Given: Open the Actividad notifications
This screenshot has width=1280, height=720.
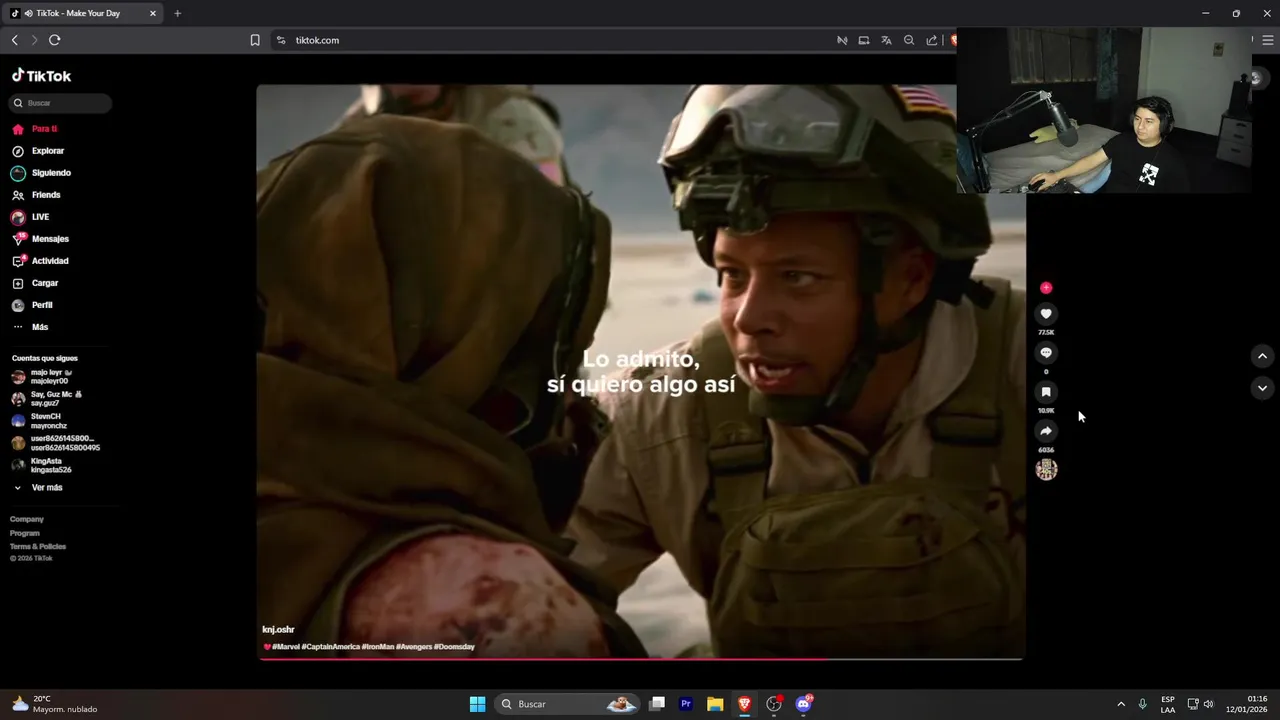Looking at the screenshot, I should pyautogui.click(x=40, y=261).
